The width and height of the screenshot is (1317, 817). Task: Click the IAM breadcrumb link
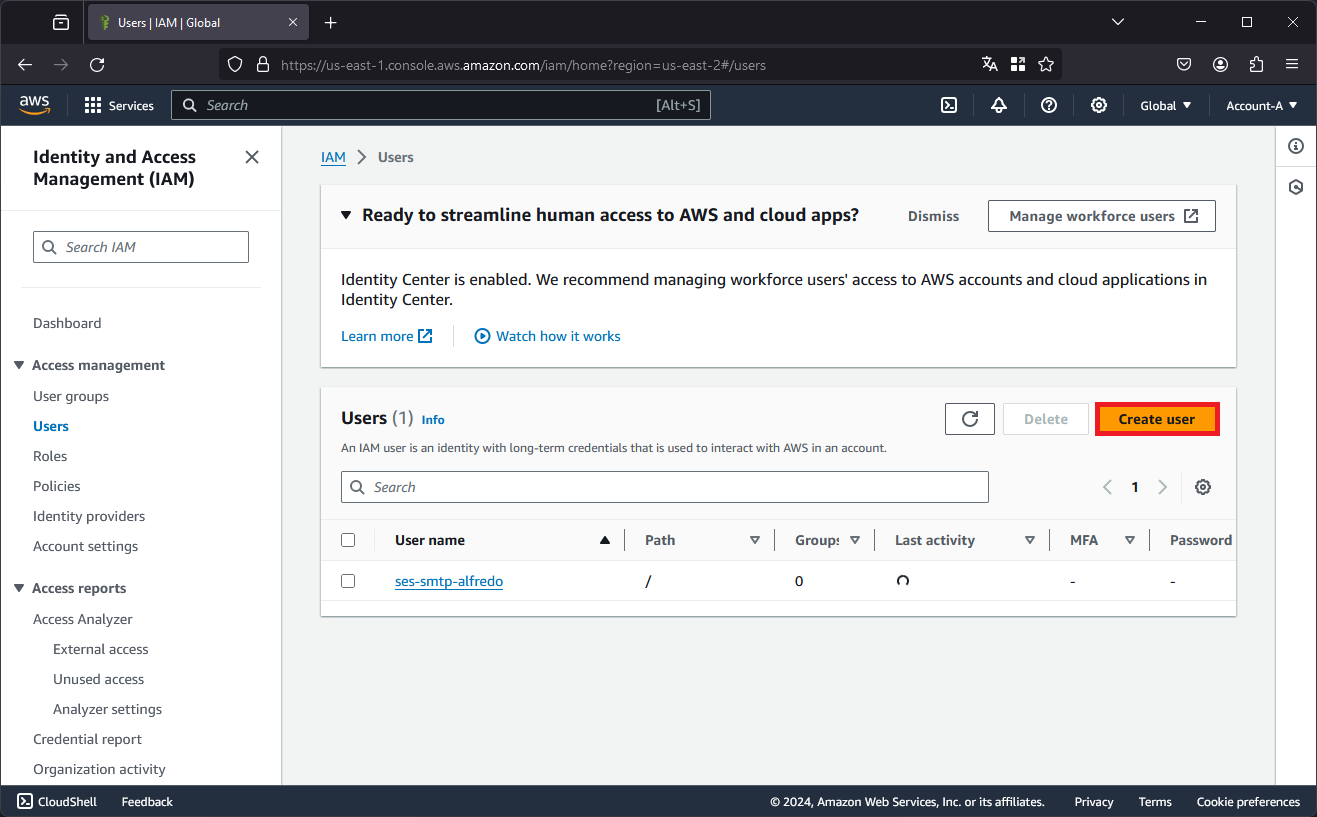333,157
